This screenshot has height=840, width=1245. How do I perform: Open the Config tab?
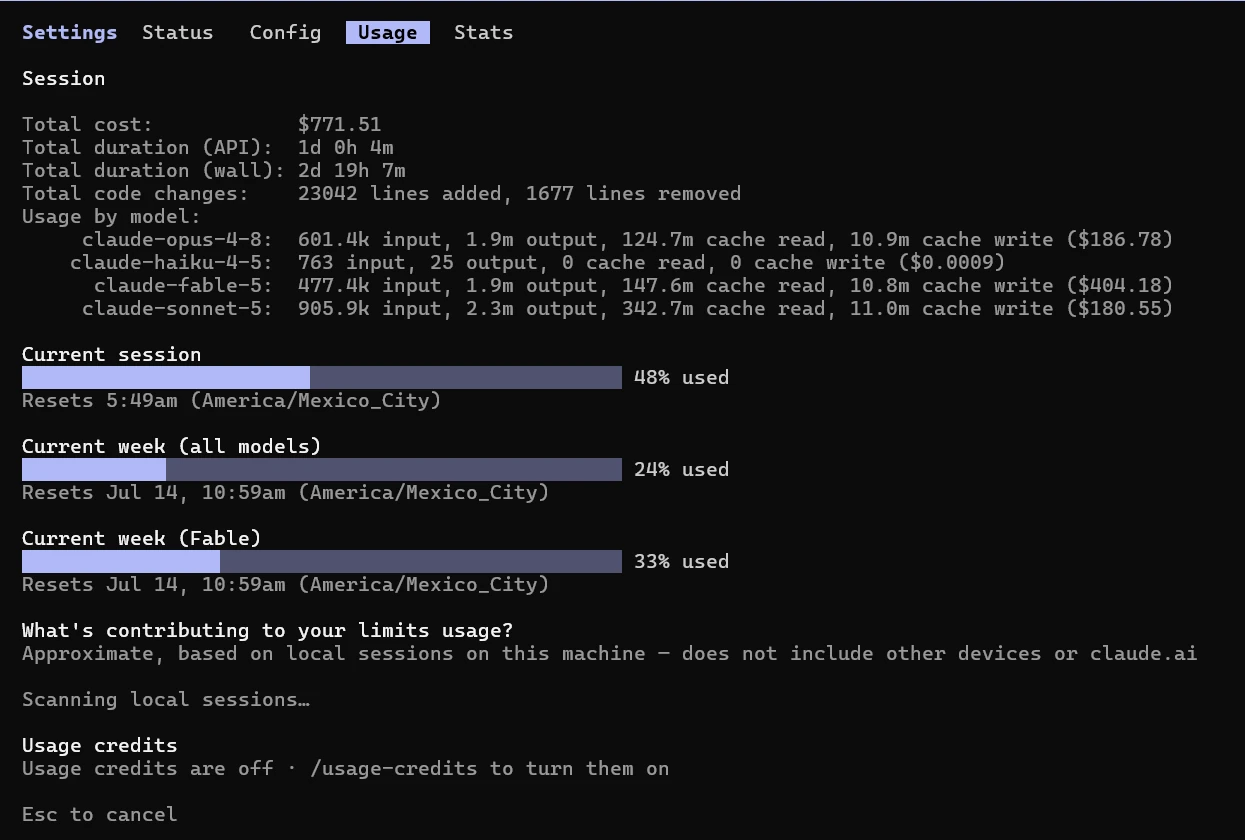point(285,32)
